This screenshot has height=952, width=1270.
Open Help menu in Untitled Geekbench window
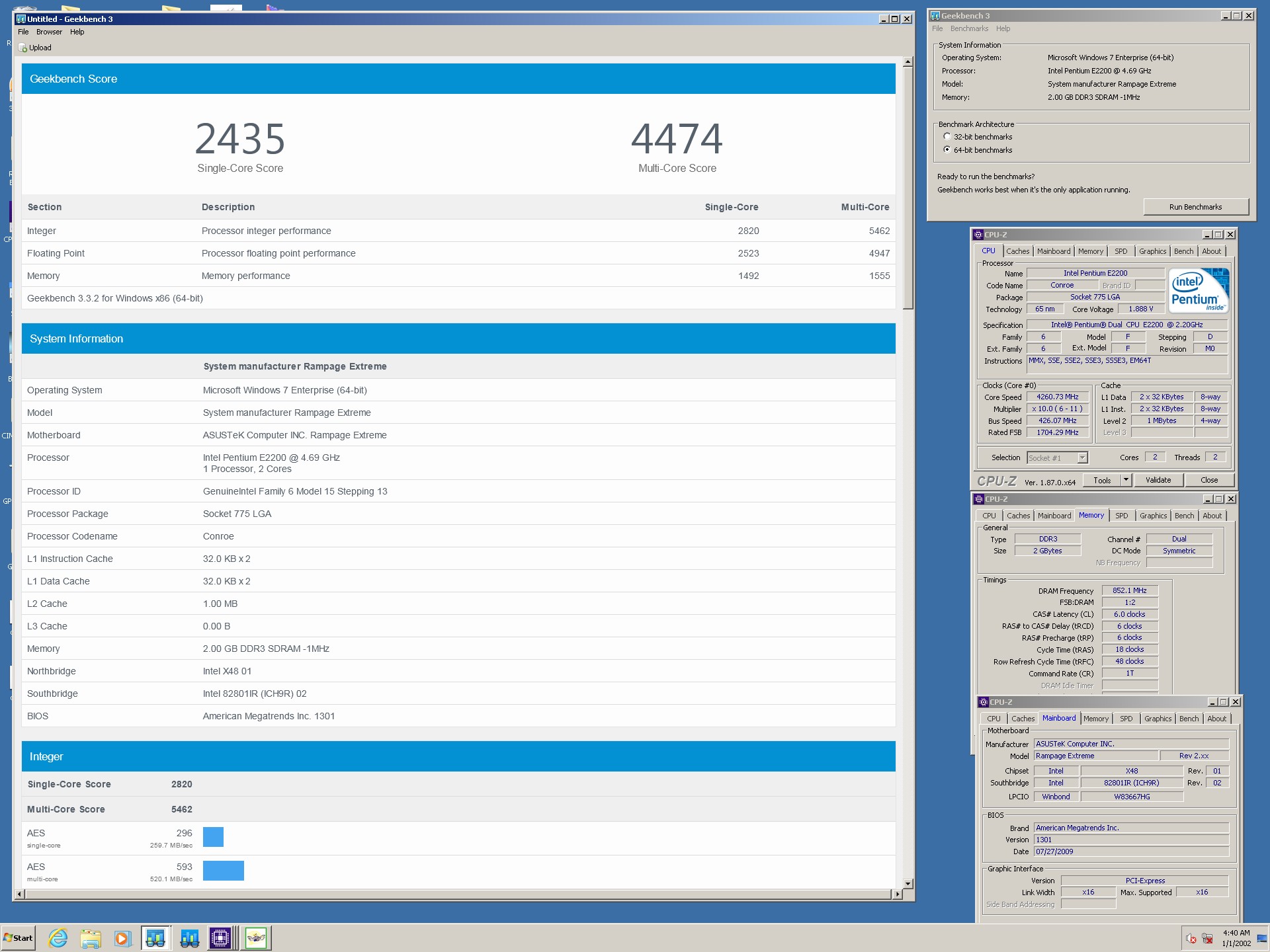coord(77,32)
